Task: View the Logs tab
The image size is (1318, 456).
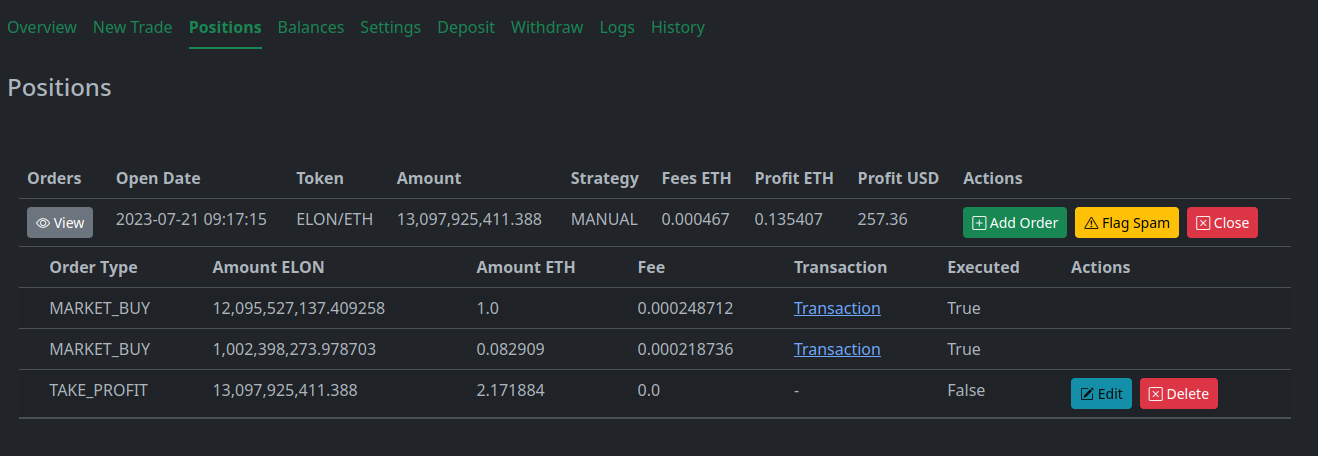Action: pos(617,27)
